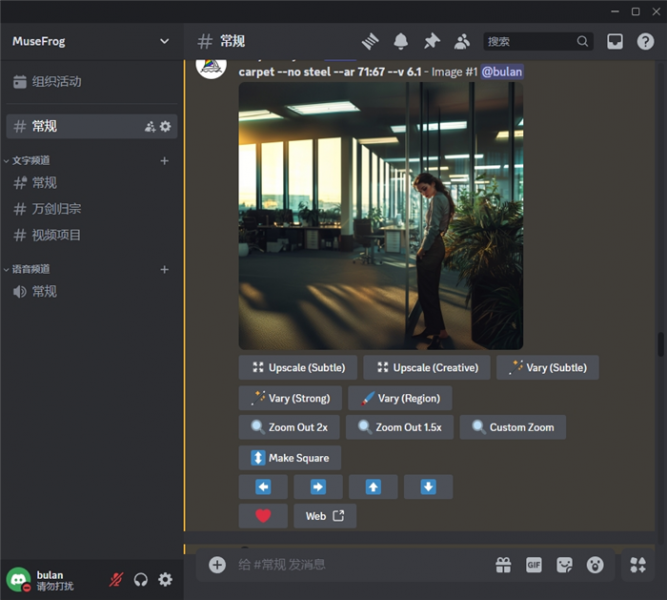Click Zoom Out 1.5x button
Screen dimensions: 667x600
[x=399, y=427]
